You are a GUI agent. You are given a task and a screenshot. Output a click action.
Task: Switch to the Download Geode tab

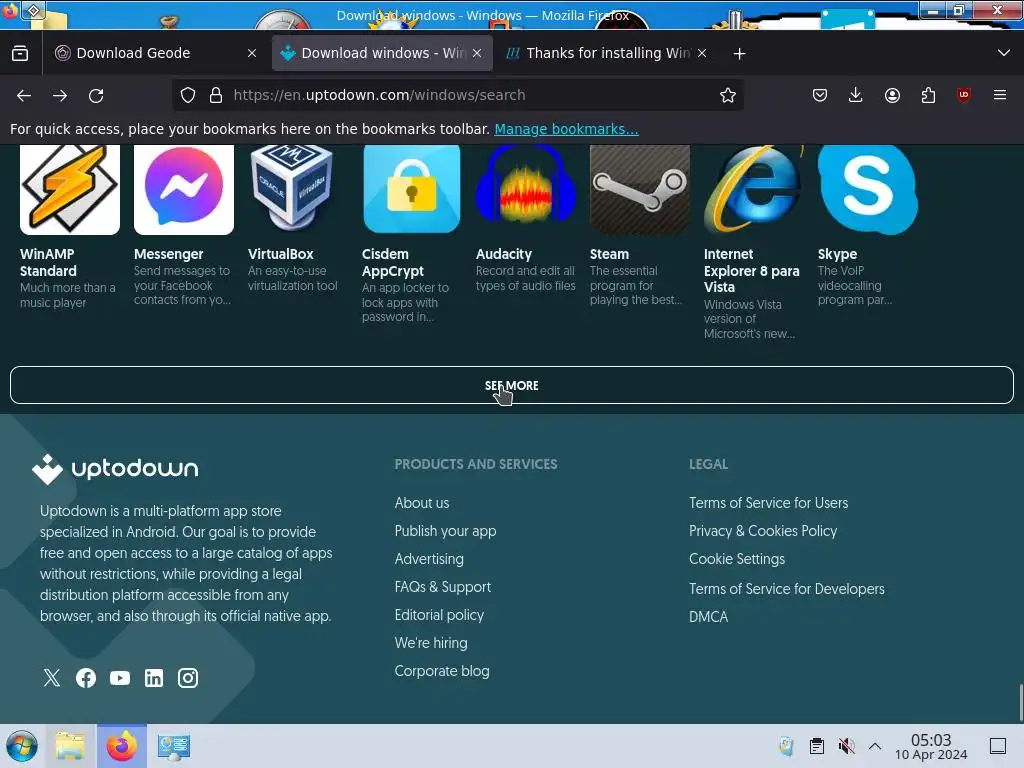[x=155, y=53]
